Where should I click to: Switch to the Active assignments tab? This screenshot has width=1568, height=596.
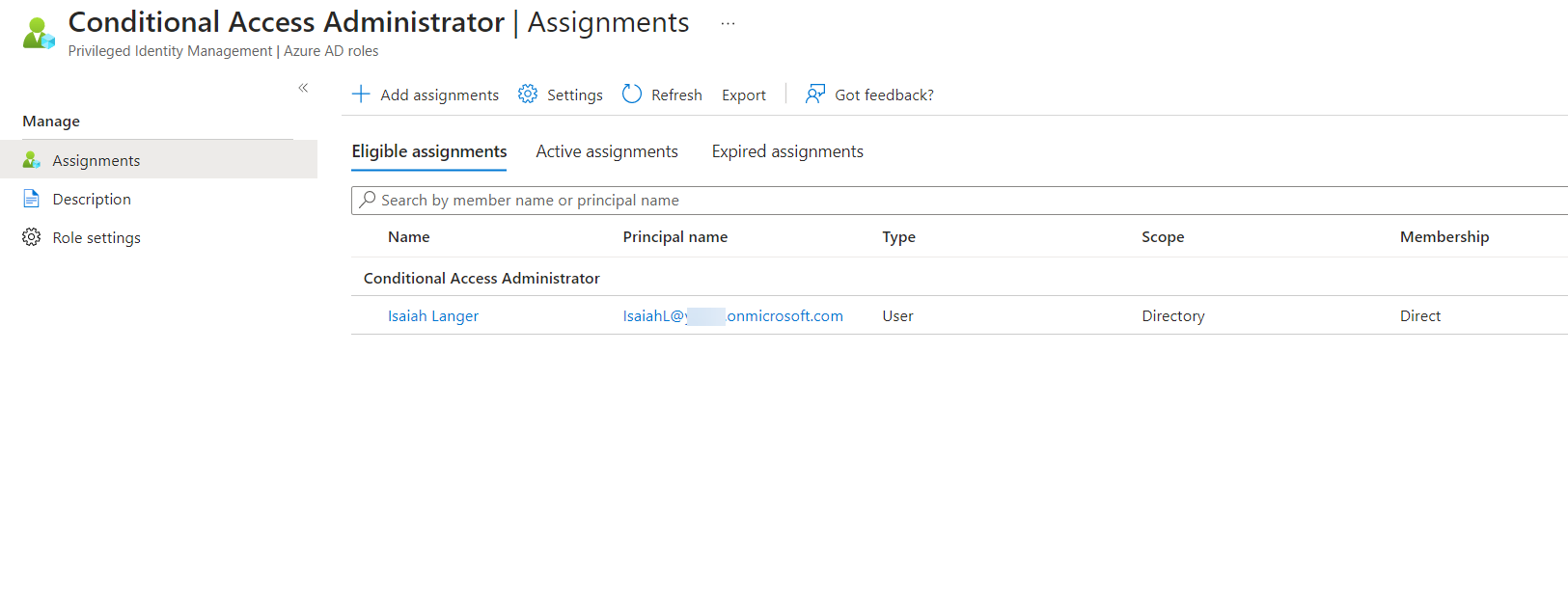click(x=607, y=151)
